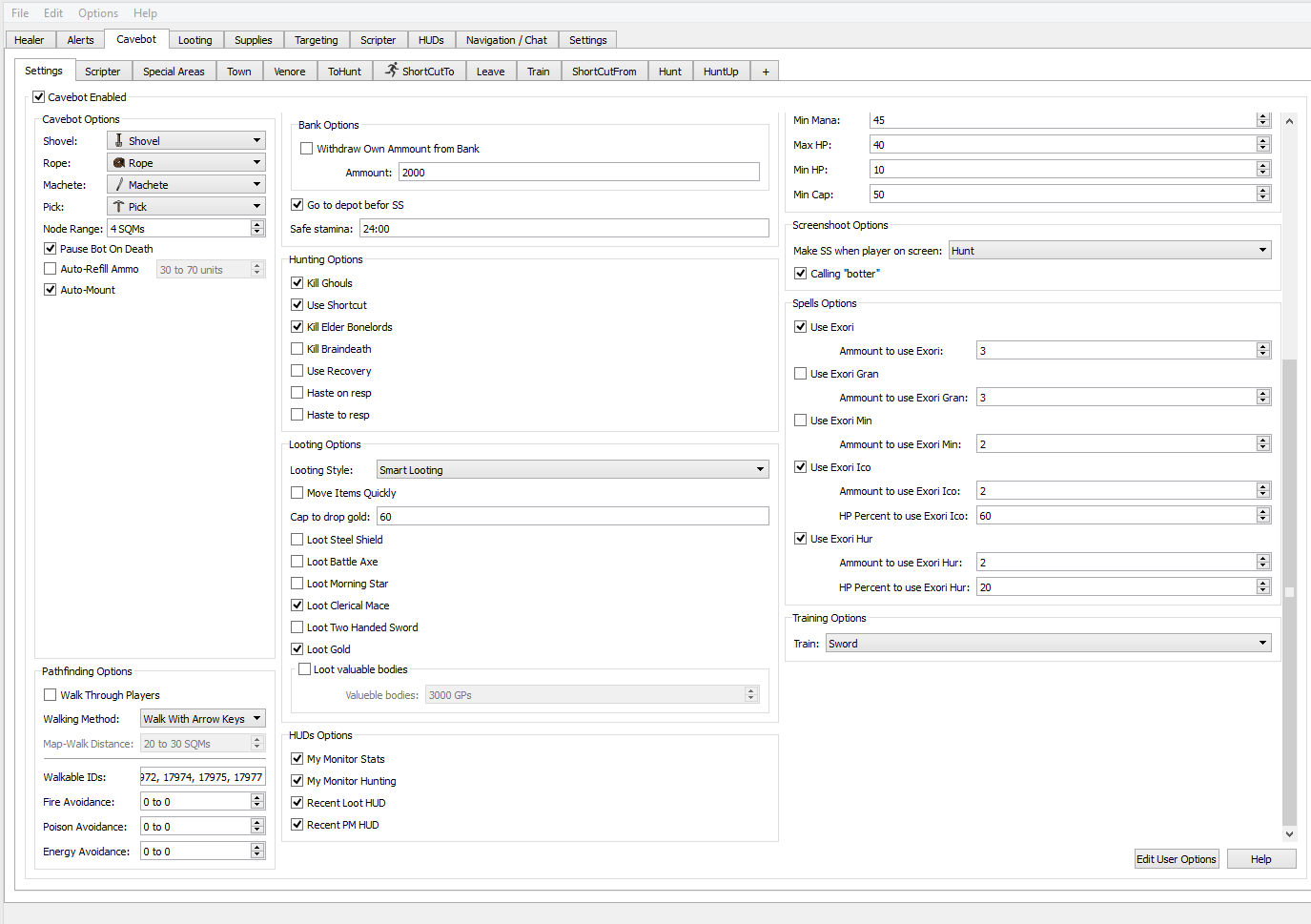
Task: Uncheck Use Exori Hur
Action: (801, 539)
